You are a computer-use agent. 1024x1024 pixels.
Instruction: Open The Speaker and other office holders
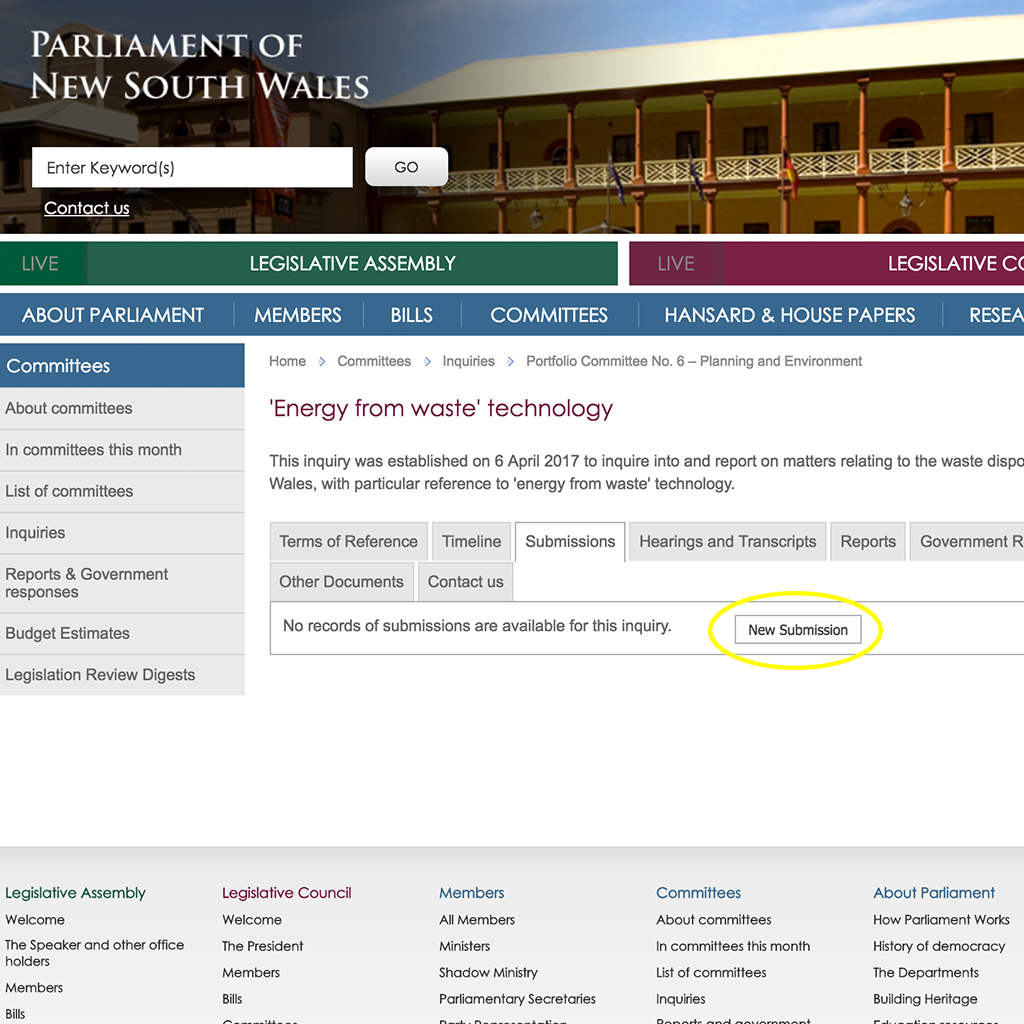pyautogui.click(x=95, y=953)
